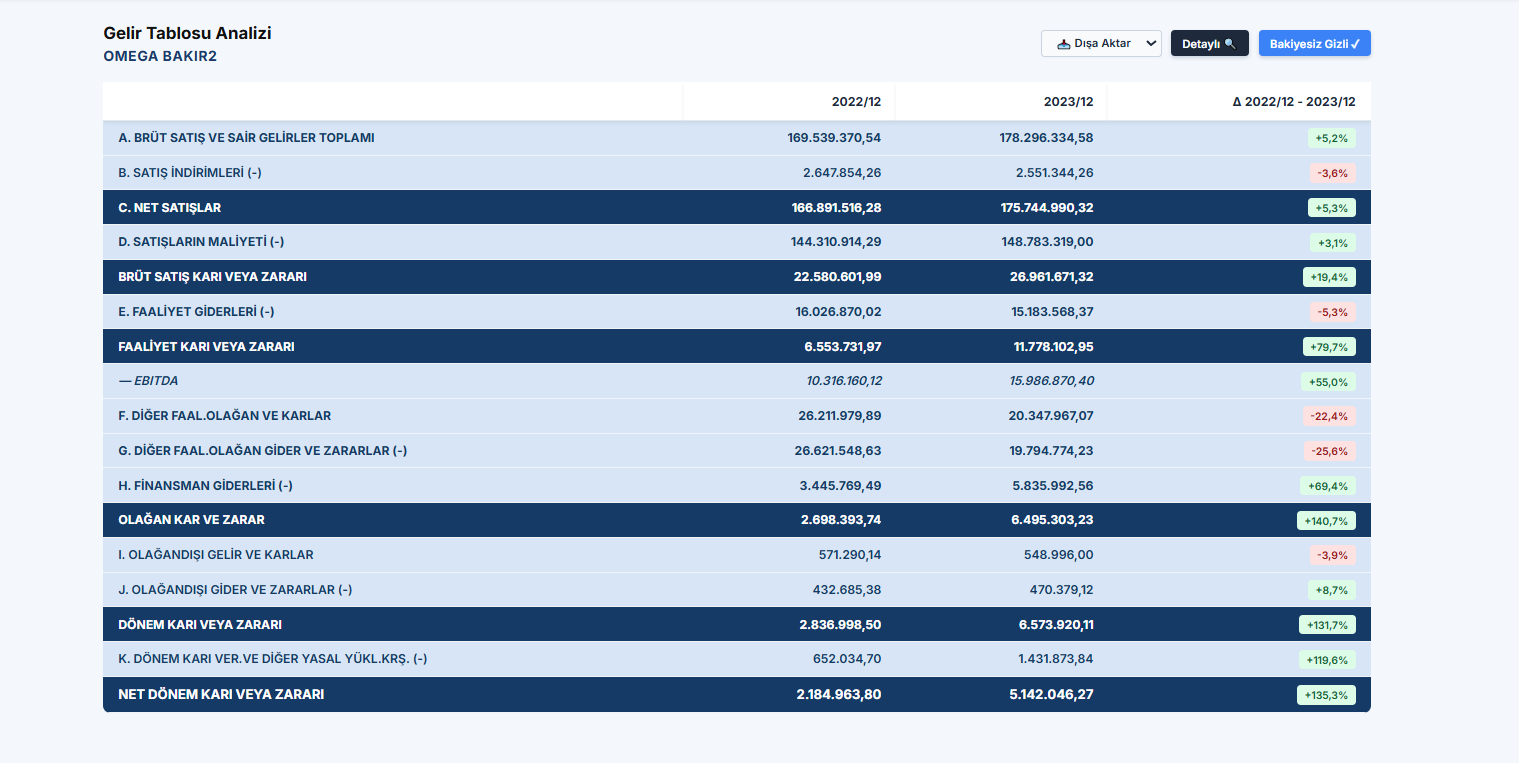Click the 15.986.870,40 EBITDA value
Screen dimensions: 1519x763
pos(1052,381)
